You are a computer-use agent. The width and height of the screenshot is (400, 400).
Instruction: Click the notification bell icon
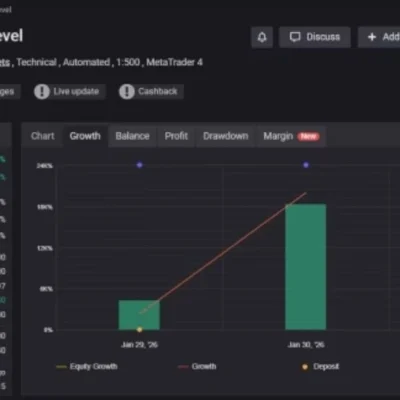pyautogui.click(x=262, y=37)
